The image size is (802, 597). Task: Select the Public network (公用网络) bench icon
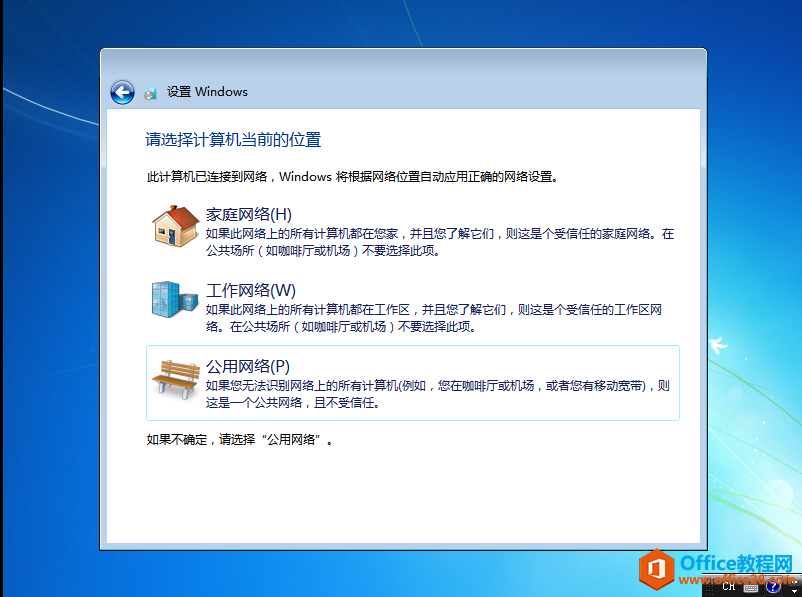click(x=176, y=379)
